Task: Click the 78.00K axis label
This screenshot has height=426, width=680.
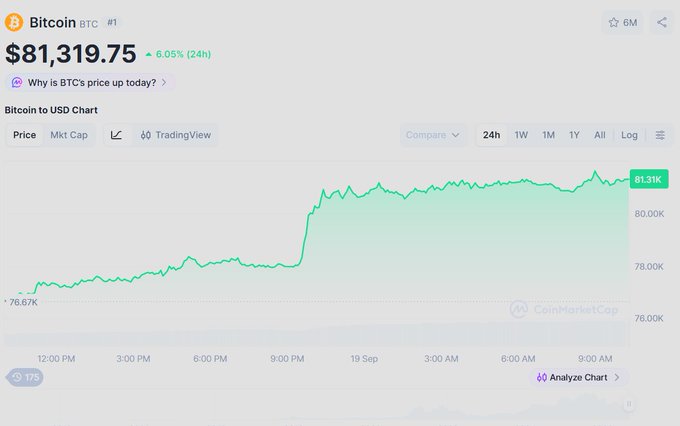Action: click(649, 266)
